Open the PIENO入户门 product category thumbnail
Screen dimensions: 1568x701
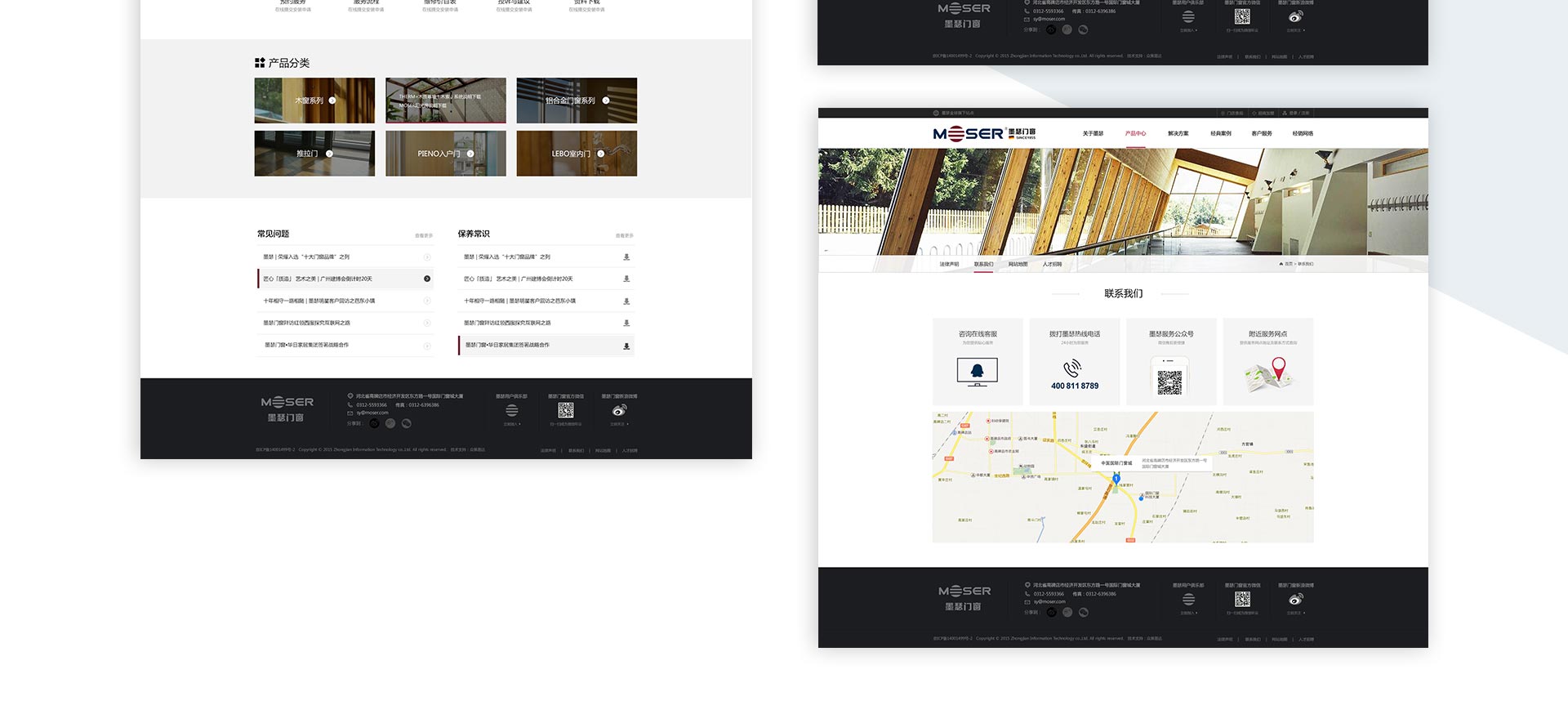(x=446, y=154)
